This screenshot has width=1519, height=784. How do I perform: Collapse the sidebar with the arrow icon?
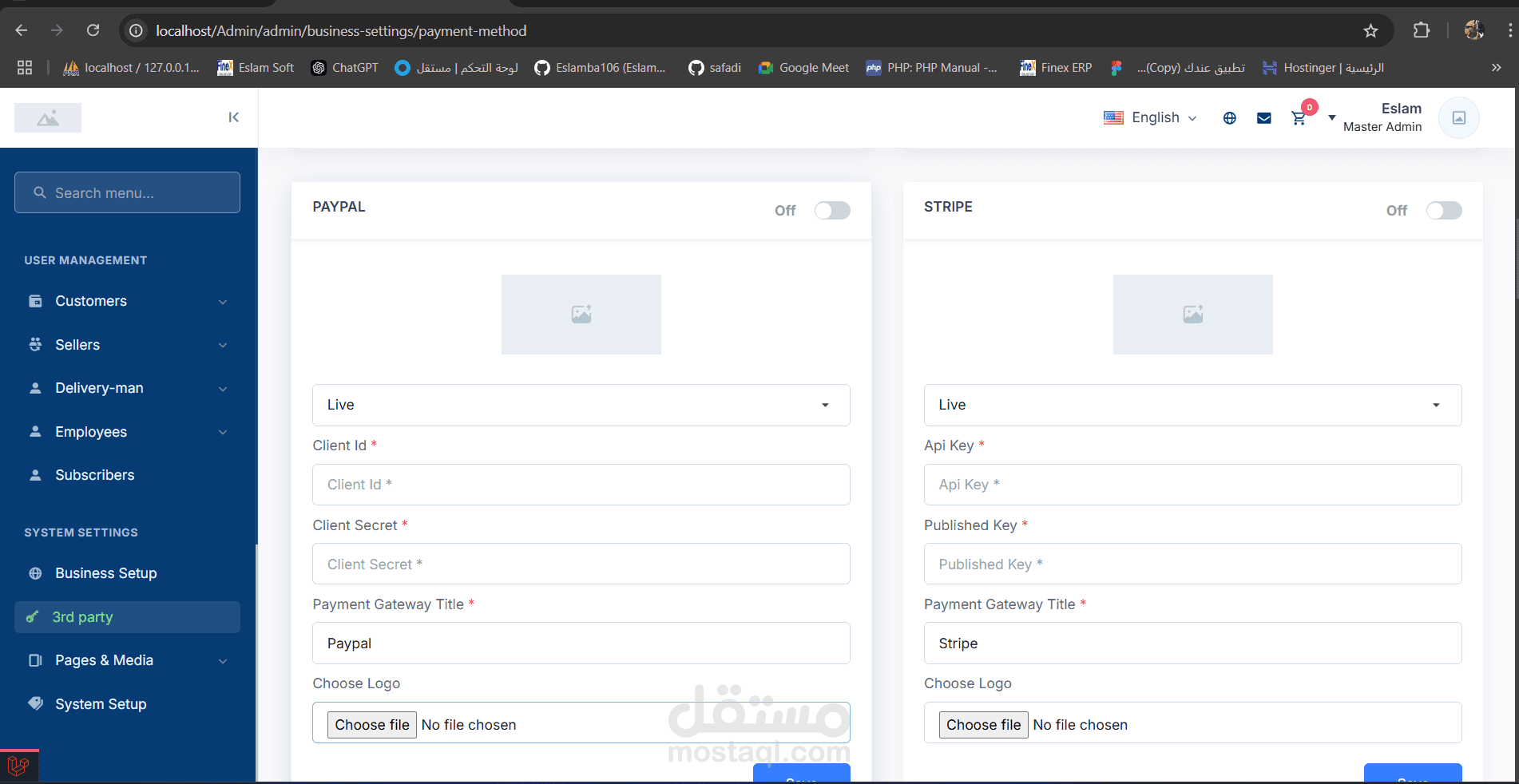click(233, 117)
